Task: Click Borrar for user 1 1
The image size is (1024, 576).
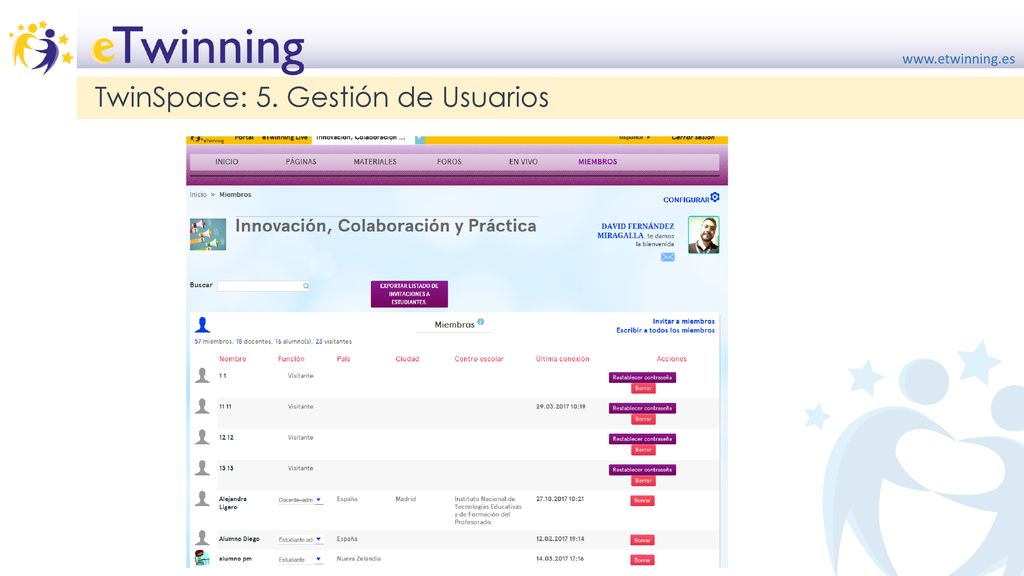Action: coord(643,389)
